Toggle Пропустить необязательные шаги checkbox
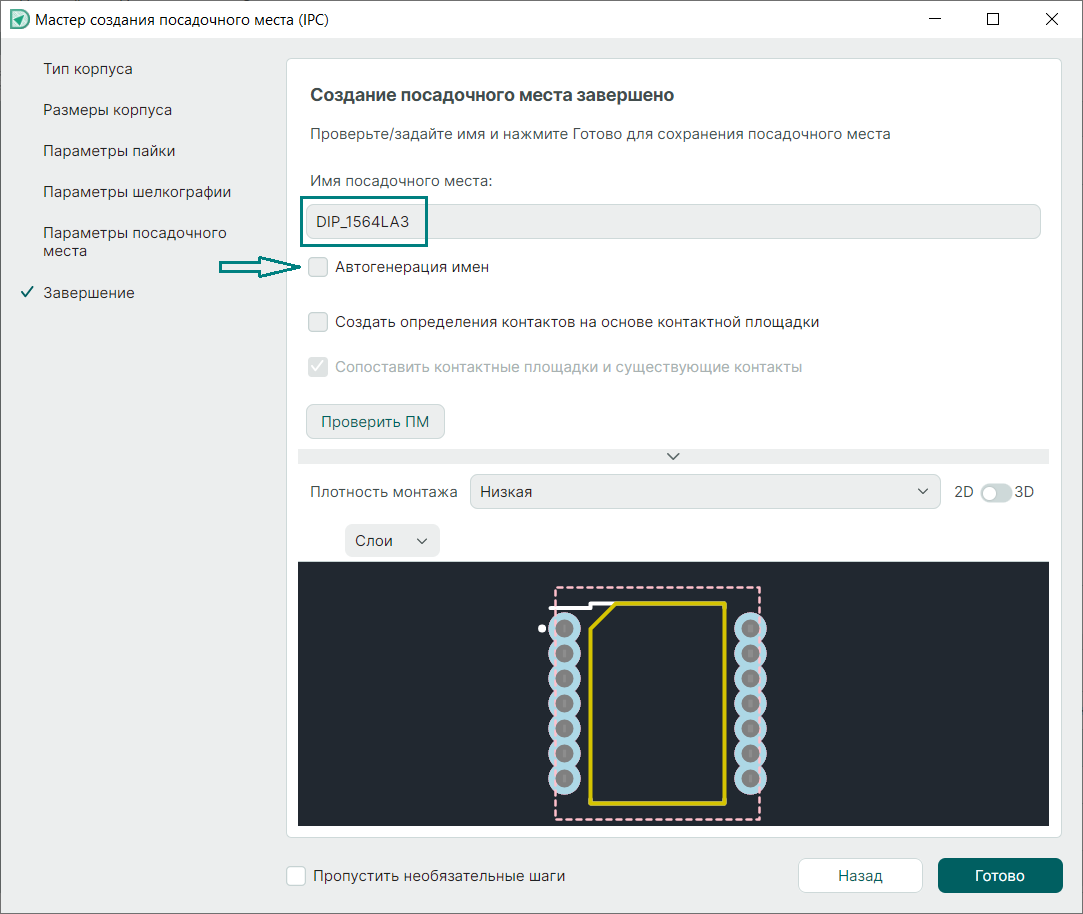 pyautogui.click(x=296, y=876)
